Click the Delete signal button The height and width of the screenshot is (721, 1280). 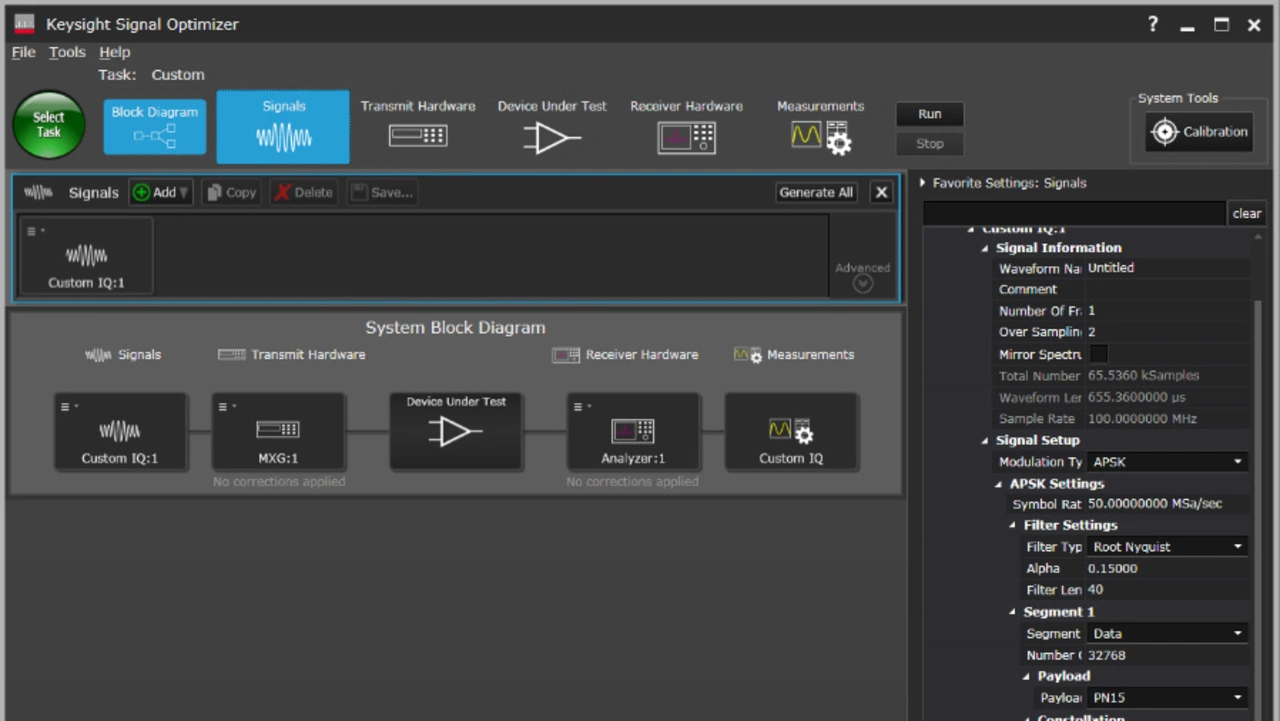point(303,193)
